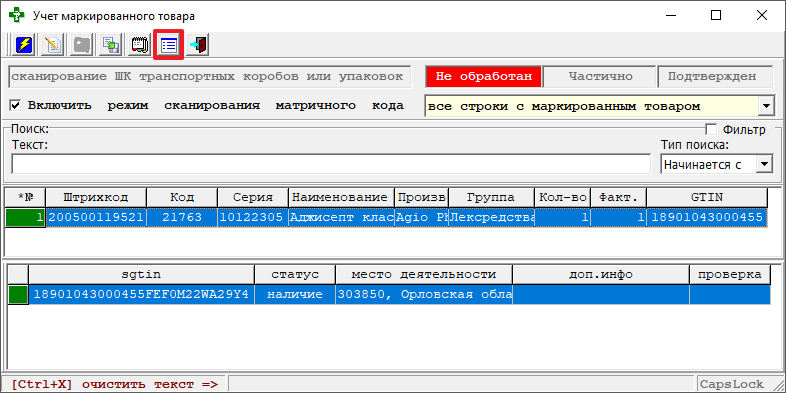The image size is (786, 393).
Task: Toggle the matrix code scanning mode checkbox
Action: click(x=16, y=106)
